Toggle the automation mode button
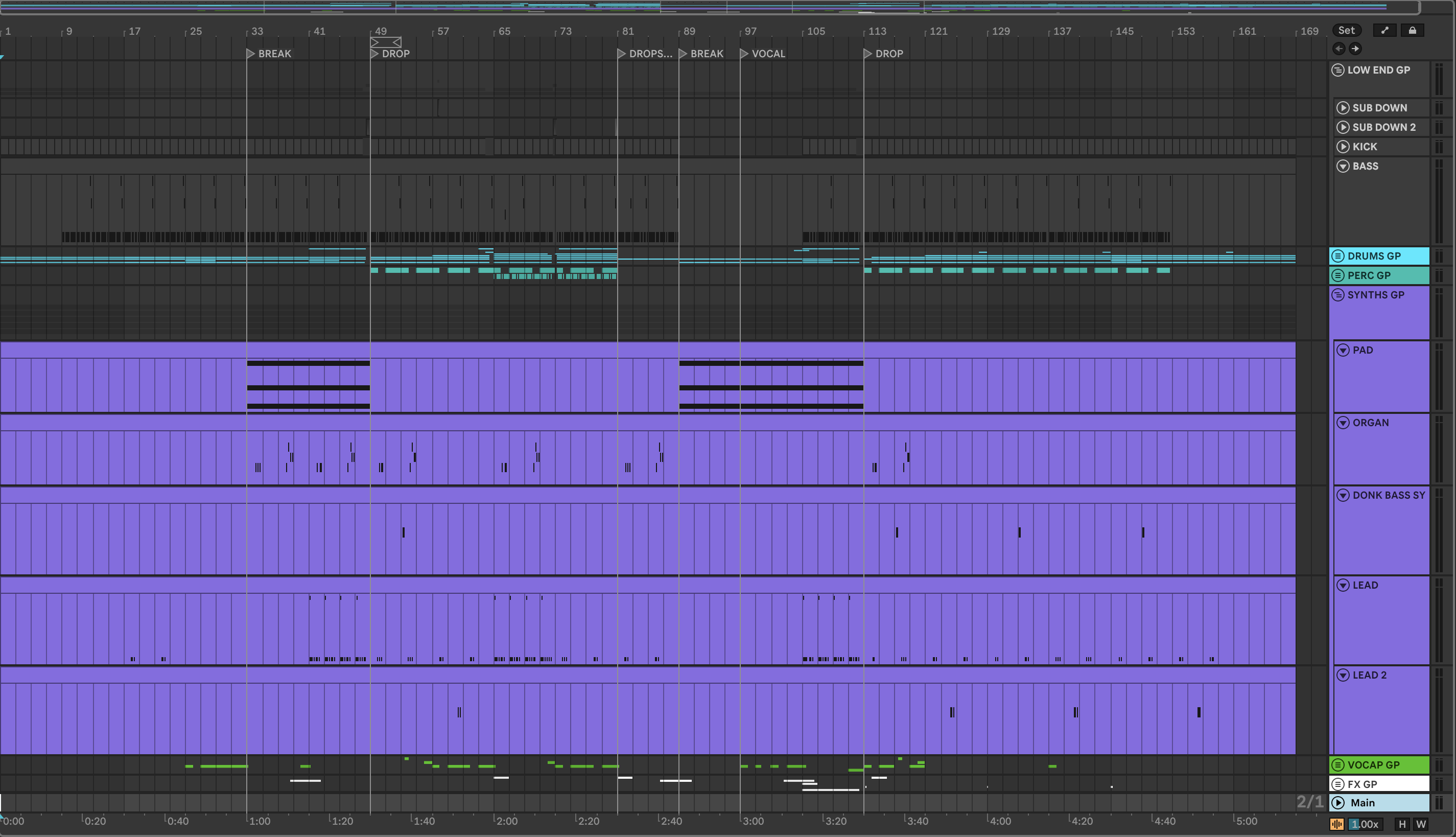The image size is (1456, 837). click(1385, 31)
